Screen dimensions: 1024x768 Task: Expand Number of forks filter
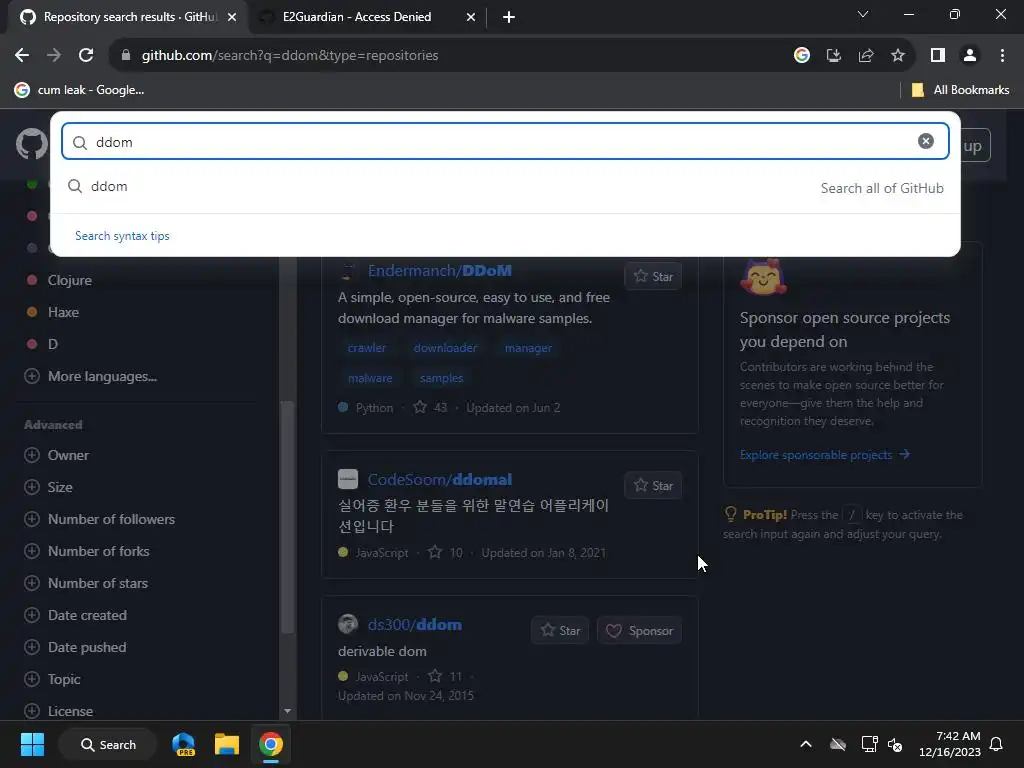click(87, 551)
